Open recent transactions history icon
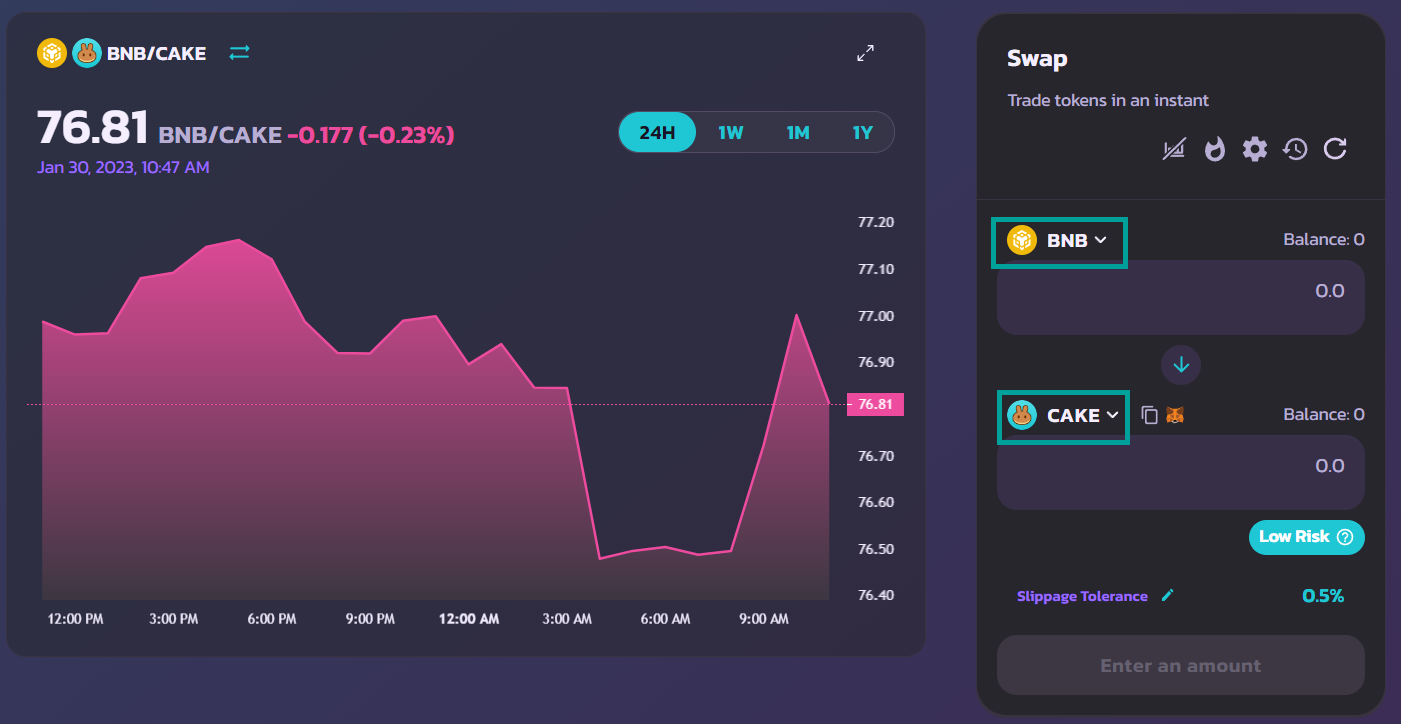The height and width of the screenshot is (724, 1401). tap(1295, 150)
